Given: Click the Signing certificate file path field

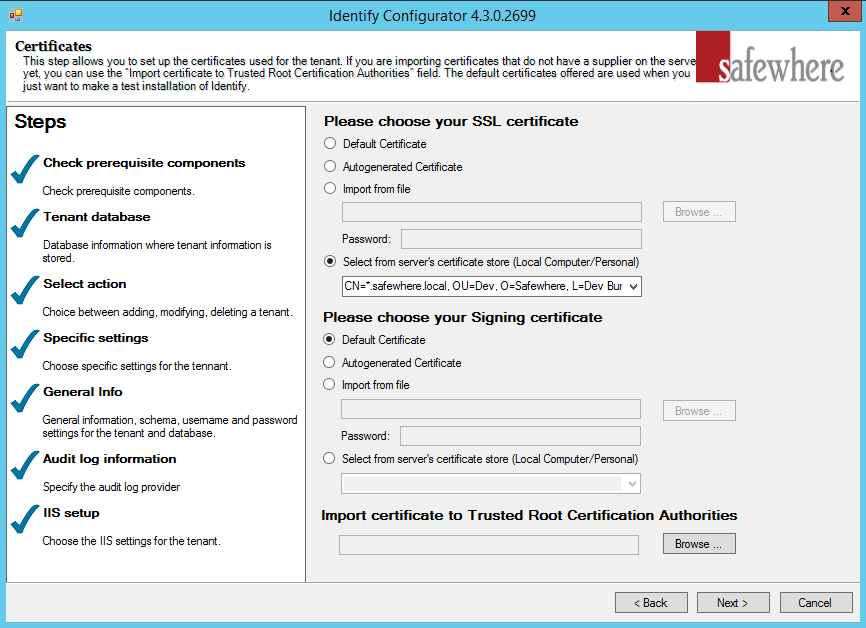Looking at the screenshot, I should pos(491,409).
